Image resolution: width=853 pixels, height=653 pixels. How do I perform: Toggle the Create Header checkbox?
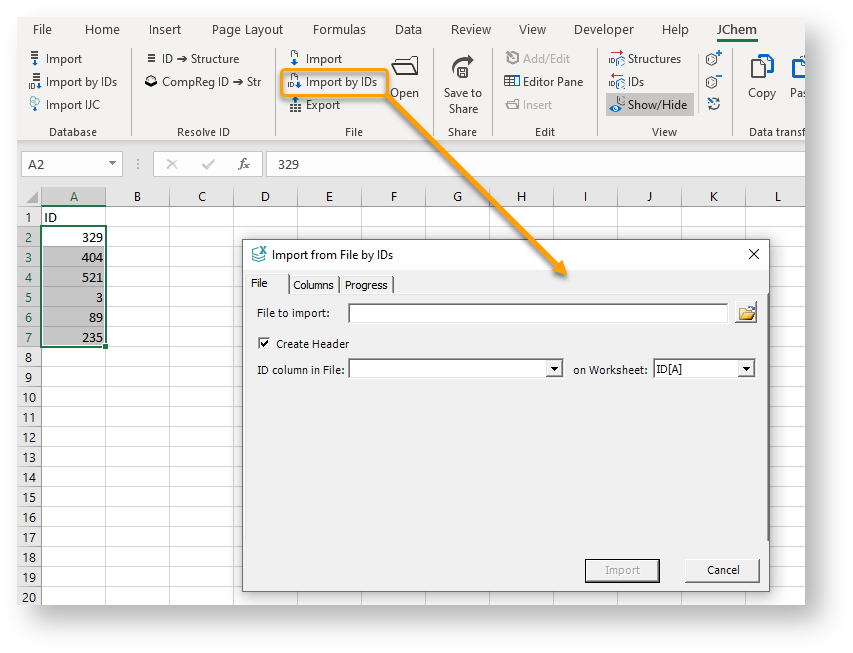coord(264,344)
